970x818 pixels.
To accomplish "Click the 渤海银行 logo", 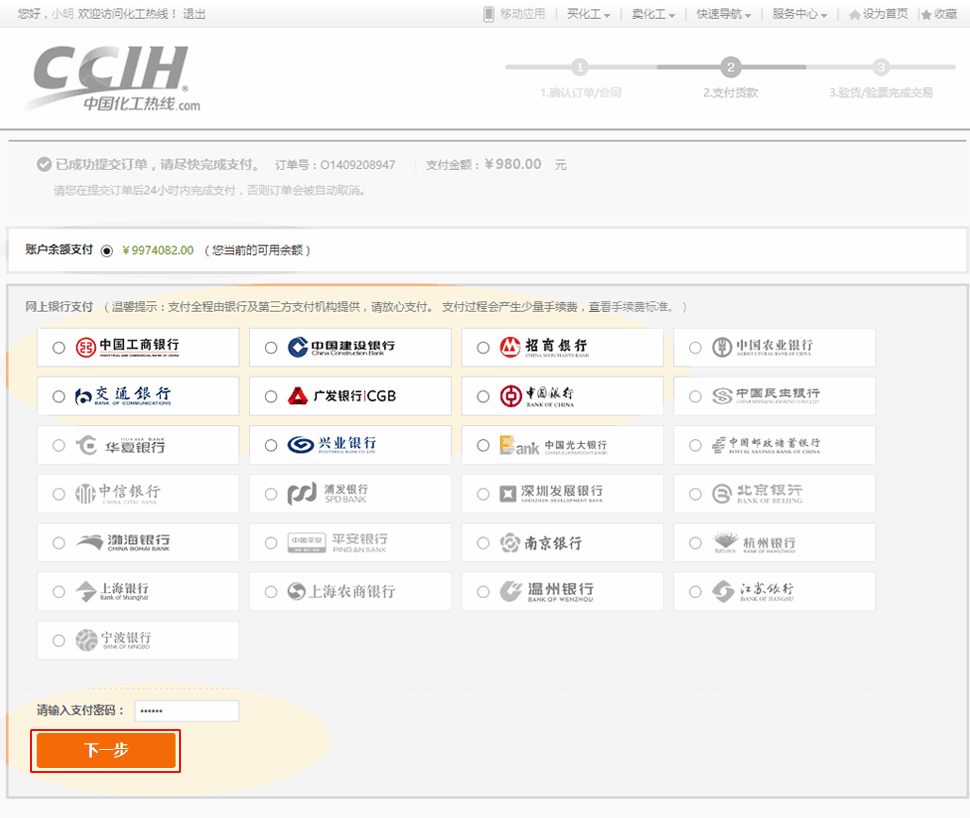I will point(122,543).
